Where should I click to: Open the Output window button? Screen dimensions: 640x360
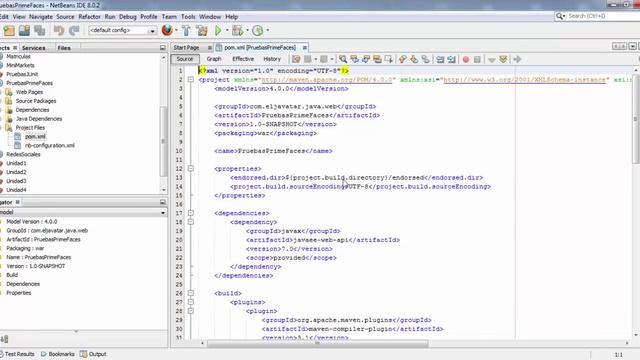93,354
